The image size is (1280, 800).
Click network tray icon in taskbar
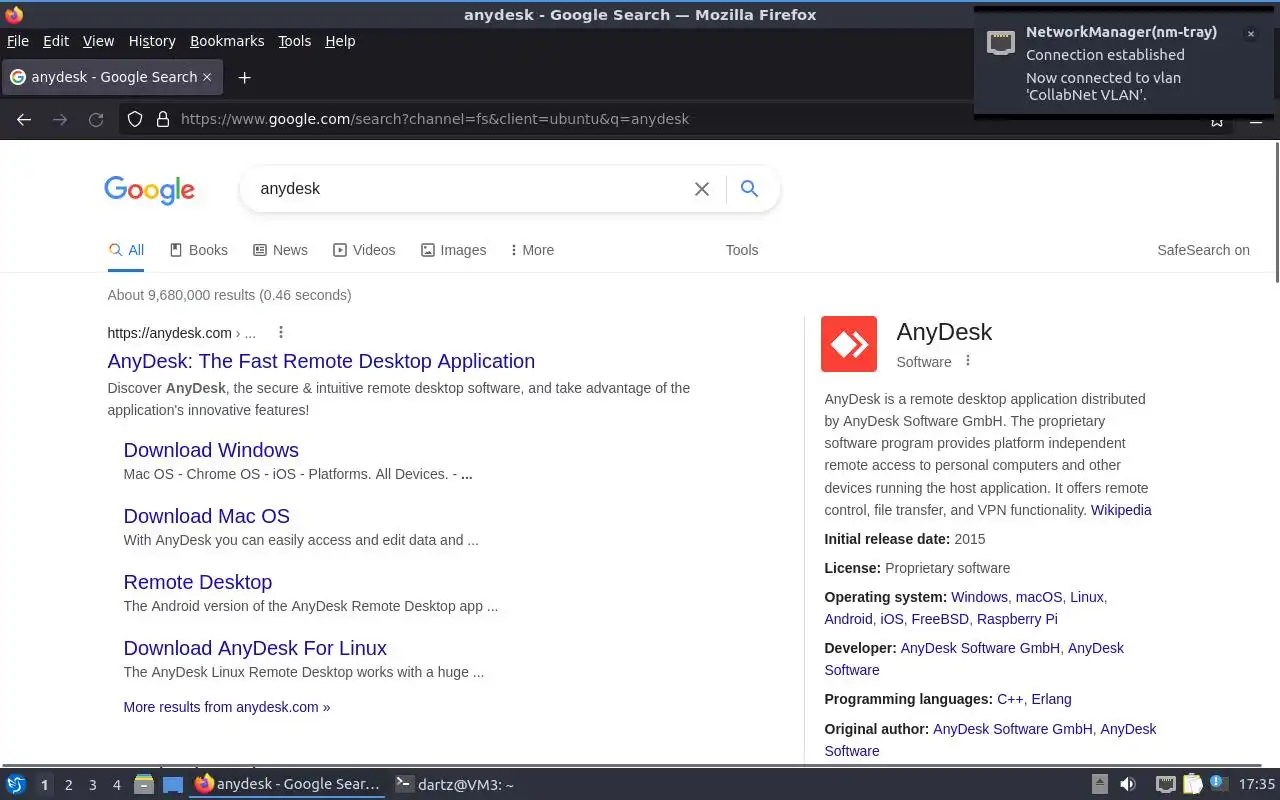(x=1165, y=785)
